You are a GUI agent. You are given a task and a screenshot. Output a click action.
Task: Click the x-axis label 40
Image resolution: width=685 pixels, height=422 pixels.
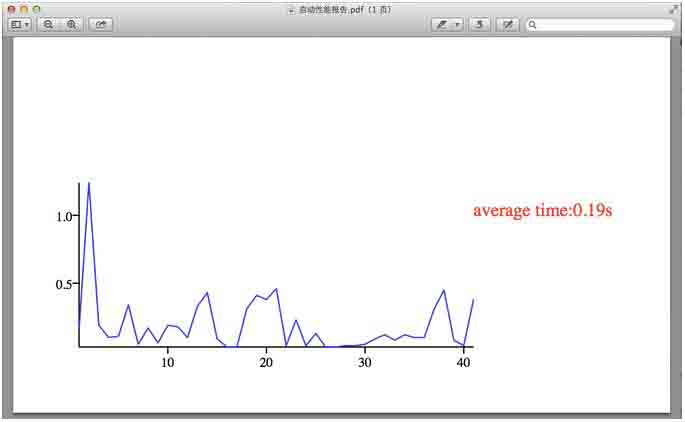464,362
